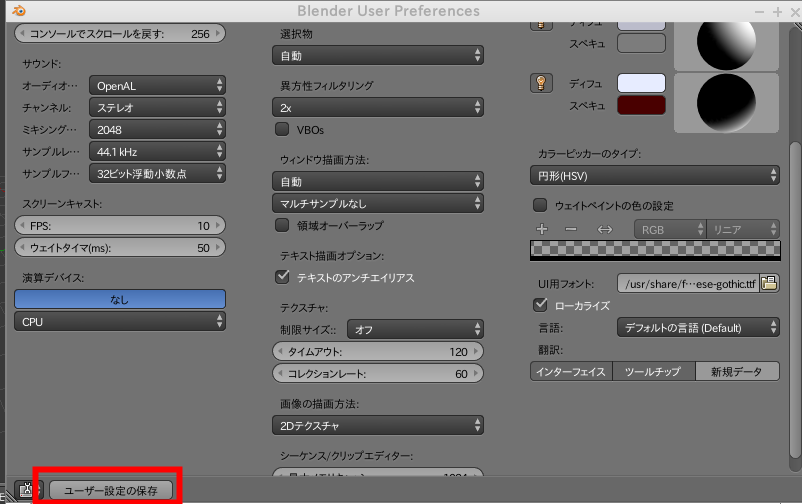Open 円形(HSV) color picker type dropdown
This screenshot has height=504, width=802.
tap(655, 176)
